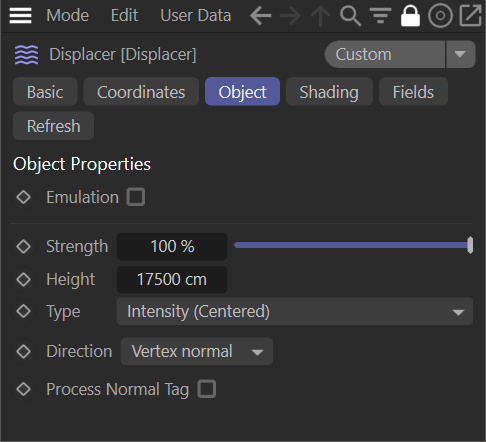
Task: Click the Displacer wave object icon
Action: (26, 55)
